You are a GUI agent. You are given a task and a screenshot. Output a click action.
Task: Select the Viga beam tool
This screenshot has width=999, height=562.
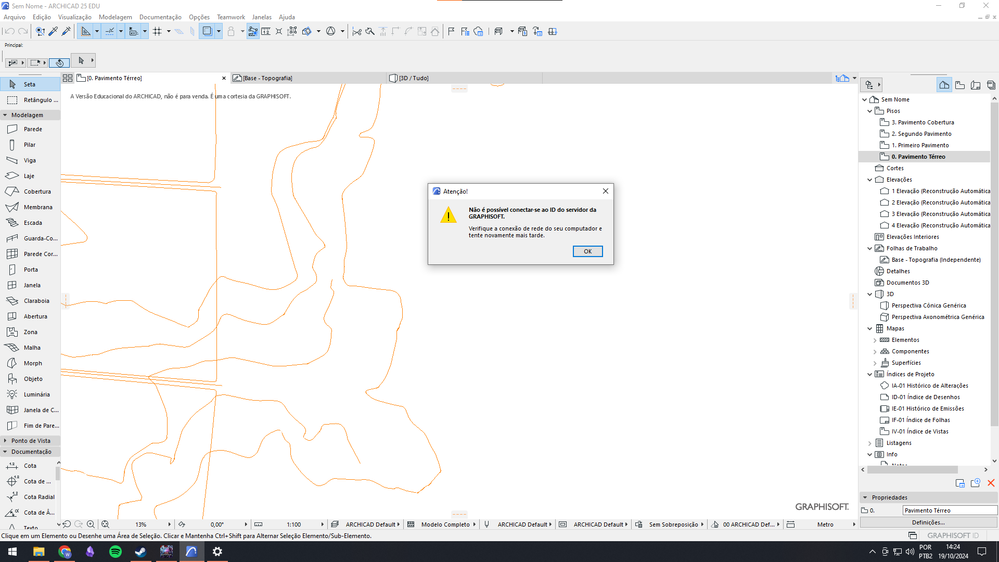click(30, 161)
